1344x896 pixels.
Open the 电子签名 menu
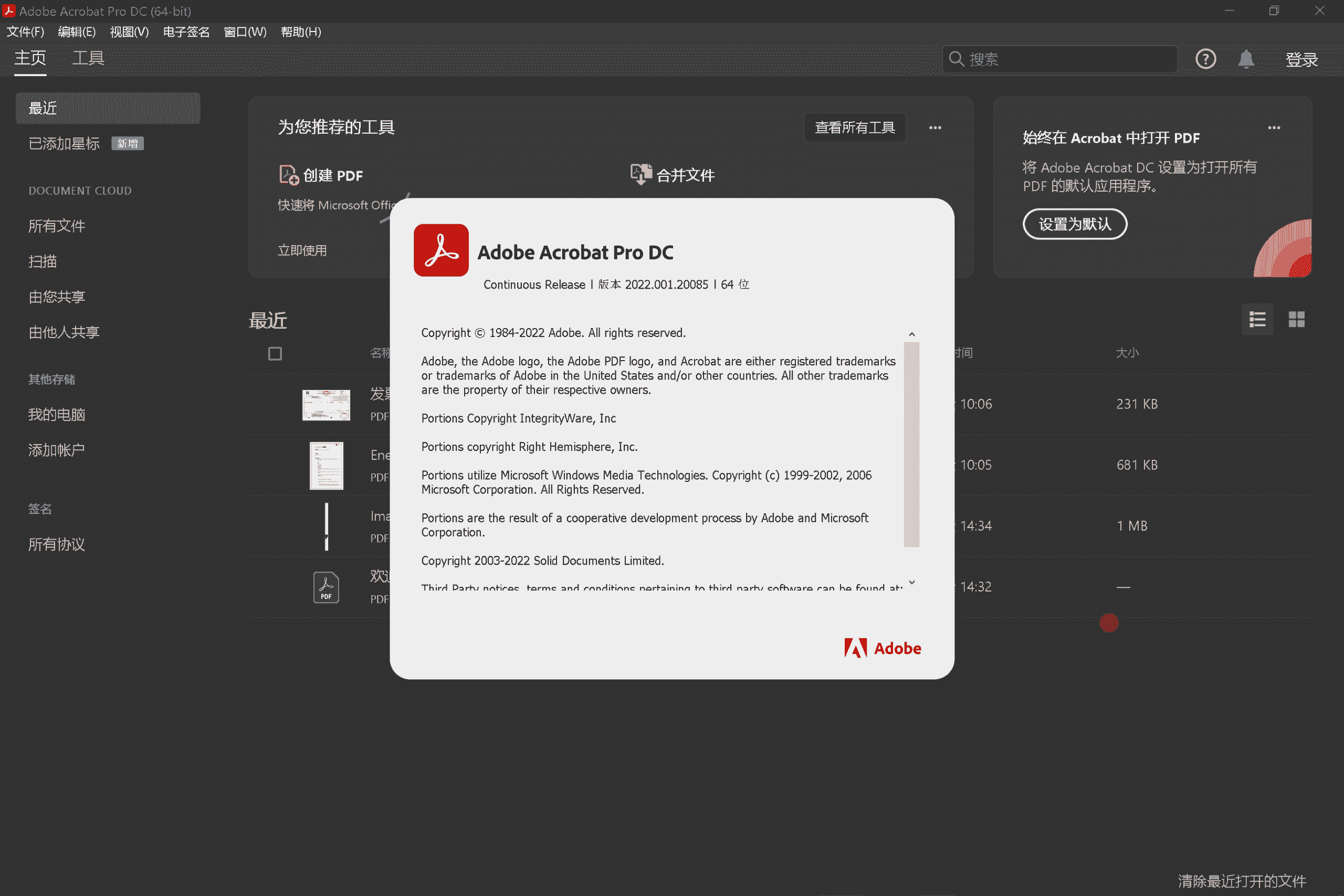click(x=186, y=32)
